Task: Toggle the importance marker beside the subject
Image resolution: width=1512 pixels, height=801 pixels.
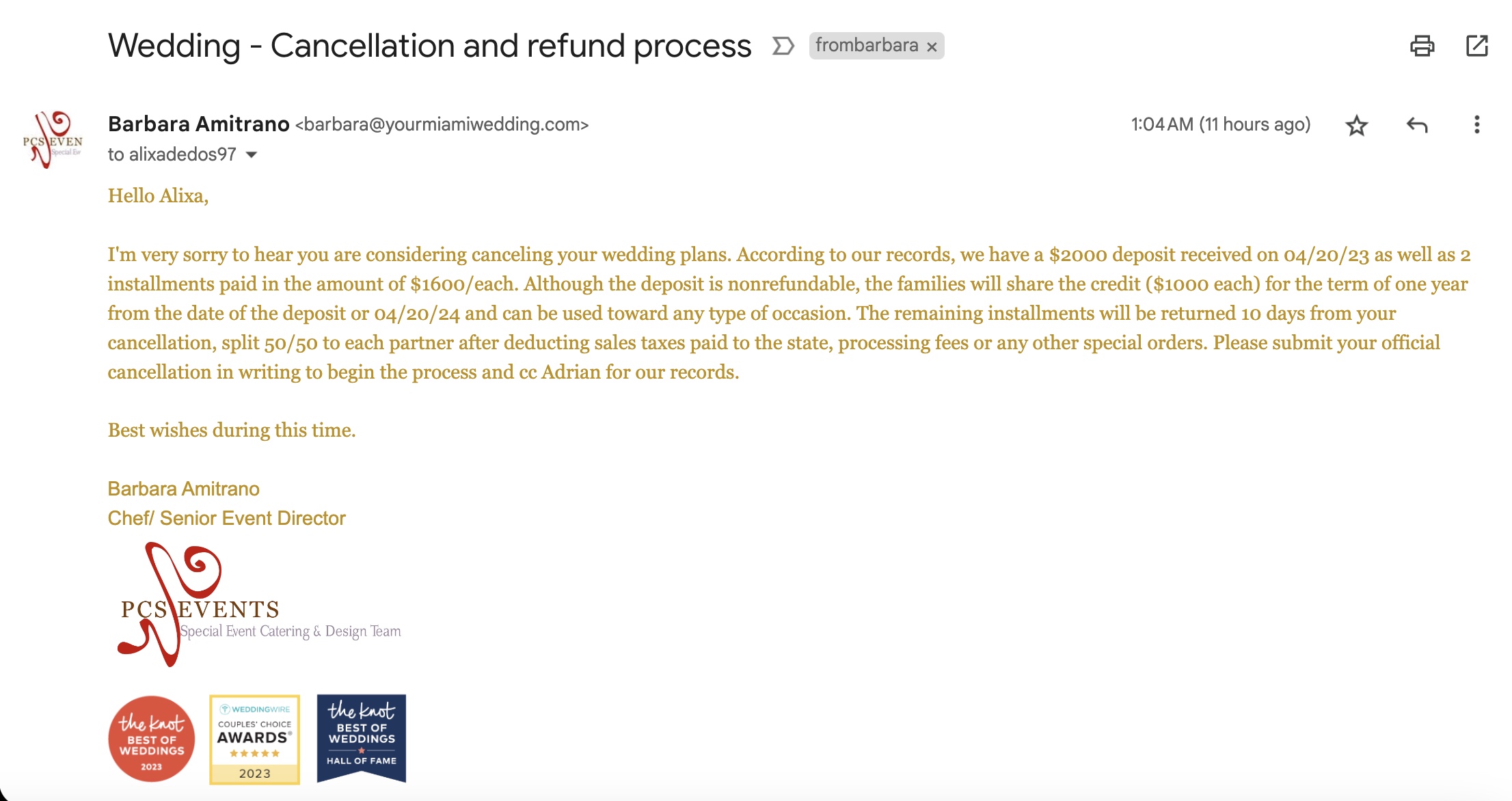Action: pyautogui.click(x=783, y=46)
